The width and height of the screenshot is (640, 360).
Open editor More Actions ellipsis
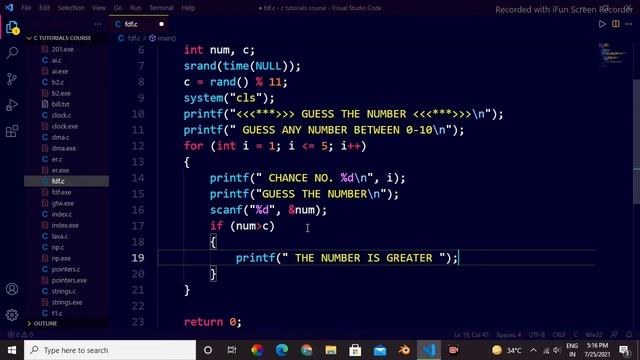tap(629, 24)
